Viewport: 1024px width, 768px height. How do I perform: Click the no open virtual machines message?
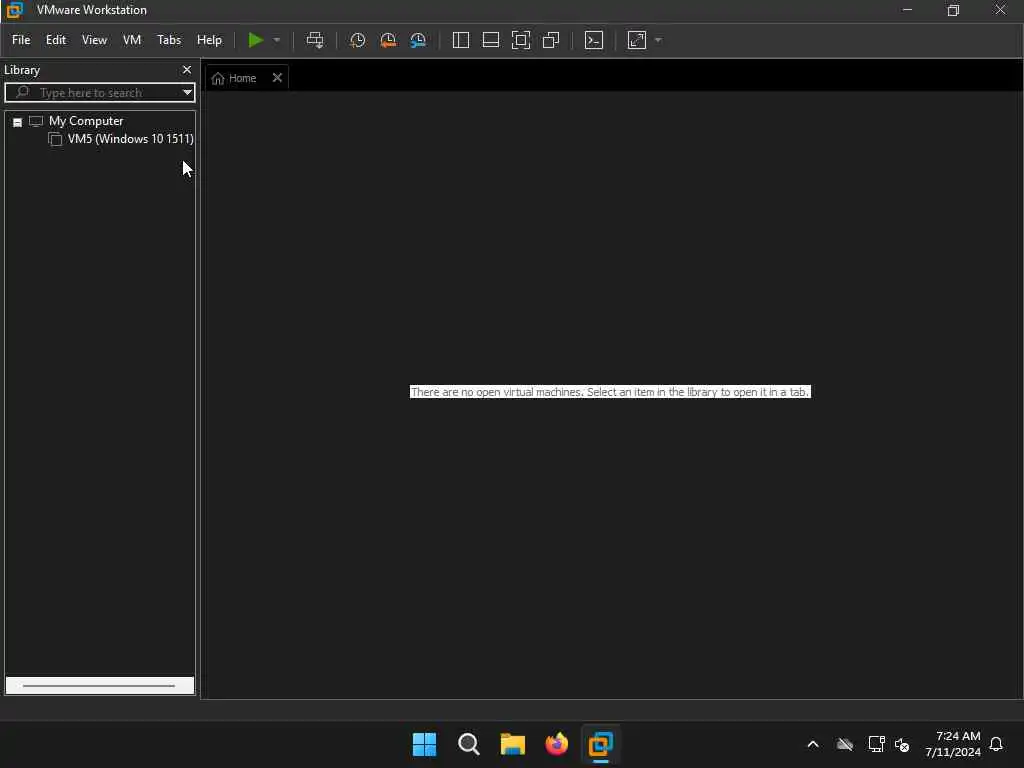[610, 392]
